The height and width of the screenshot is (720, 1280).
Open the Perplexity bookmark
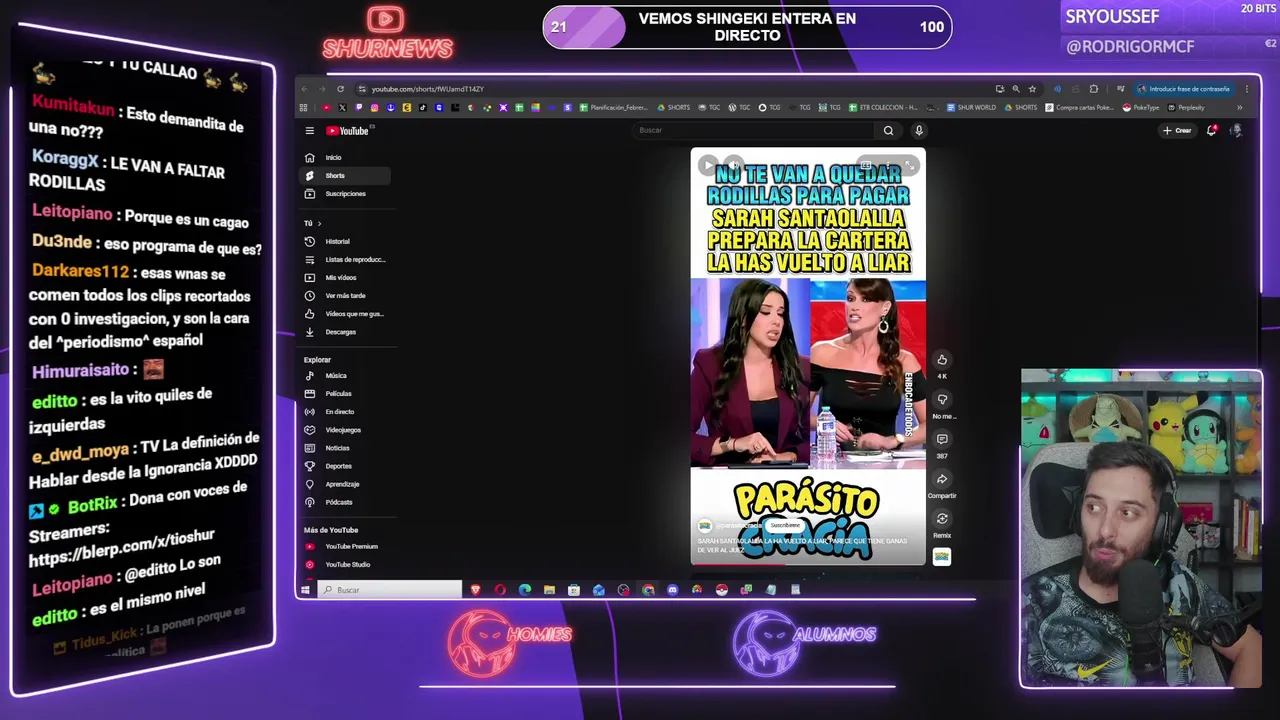point(1185,107)
